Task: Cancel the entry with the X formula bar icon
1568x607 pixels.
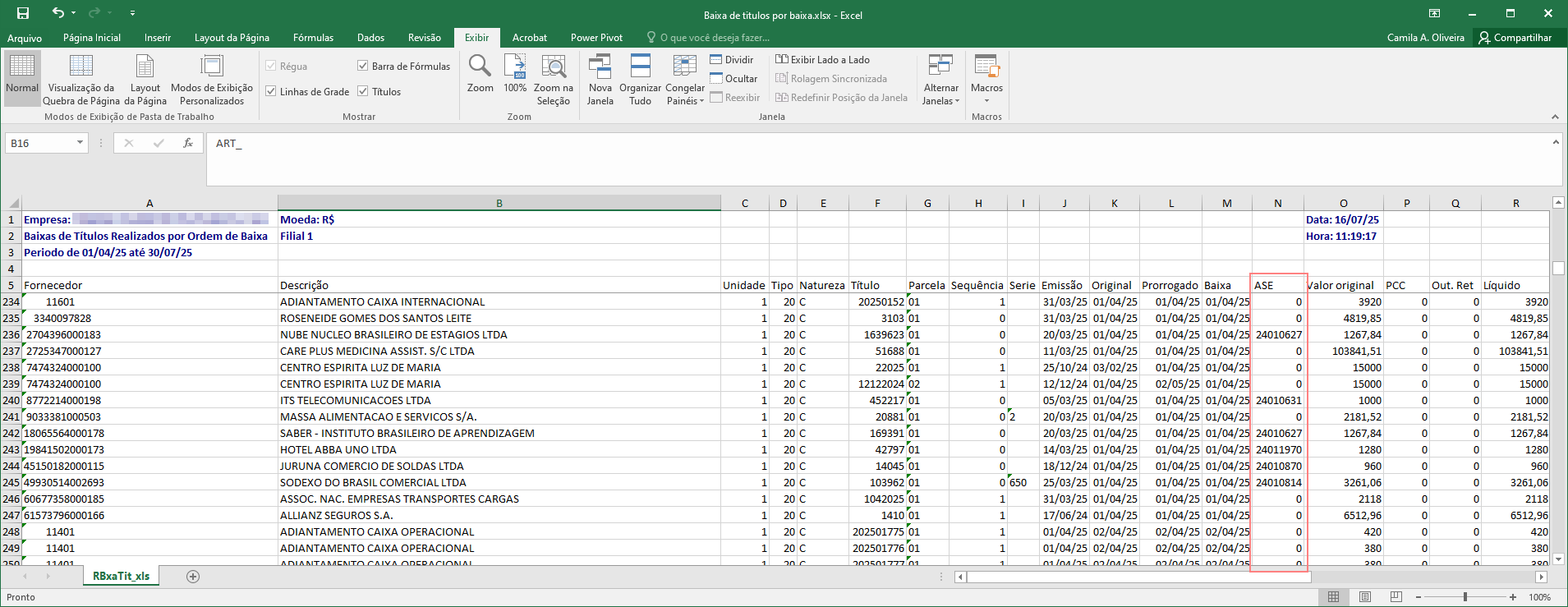Action: coord(129,143)
